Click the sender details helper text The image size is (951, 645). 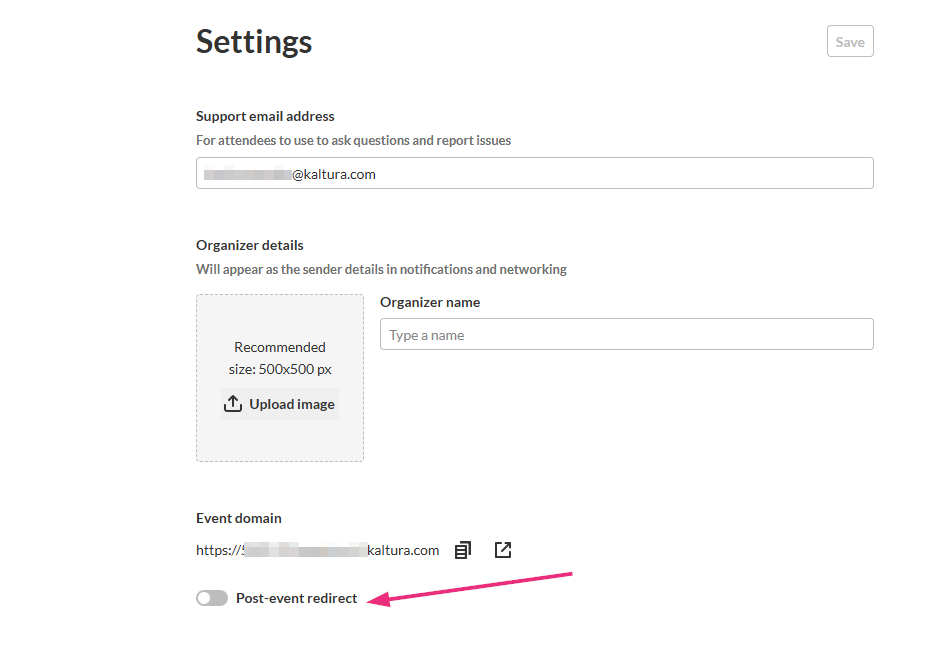[381, 269]
